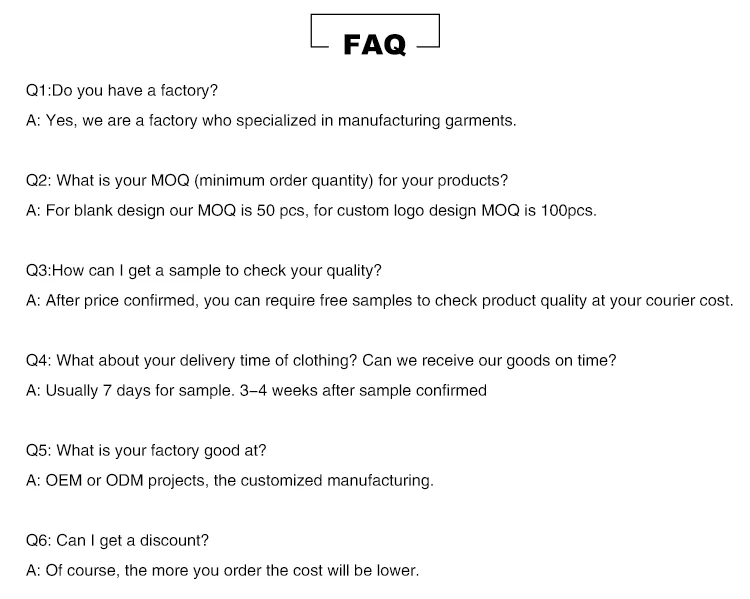The image size is (750, 599).
Task: Click the answer starting "Usually 7 days for sample"
Action: click(255, 391)
